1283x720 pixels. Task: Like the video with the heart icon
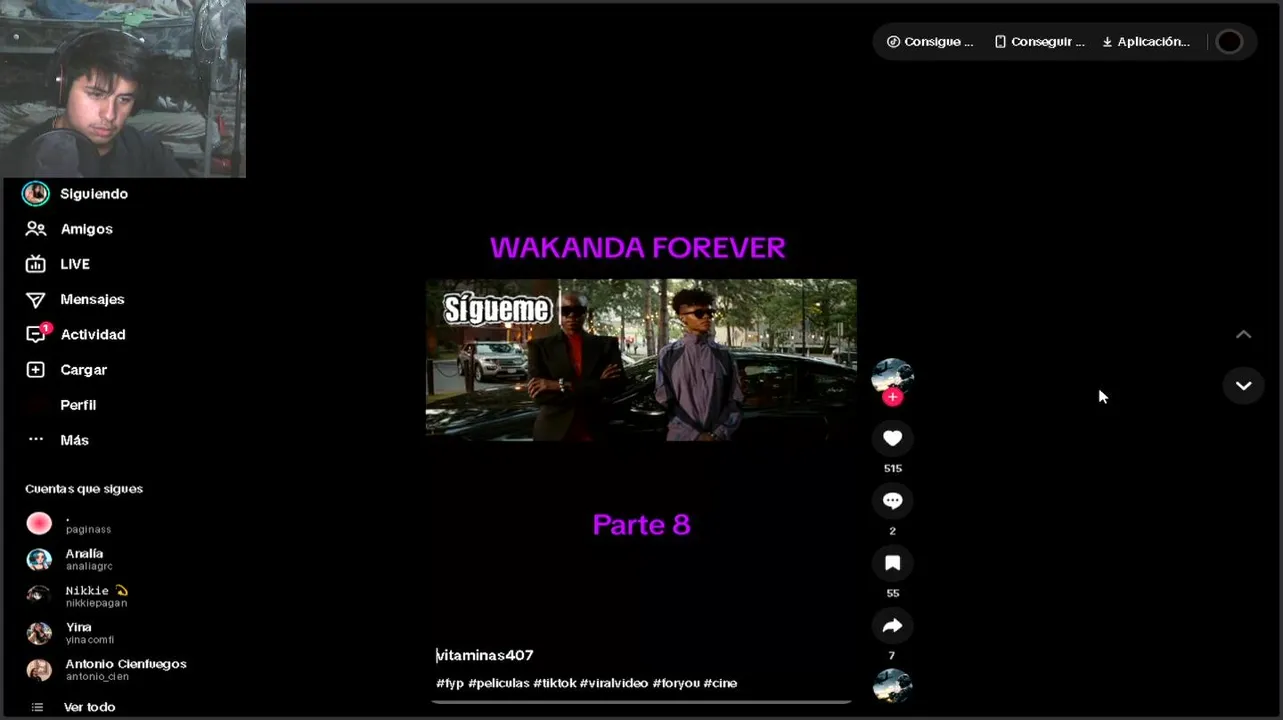893,438
